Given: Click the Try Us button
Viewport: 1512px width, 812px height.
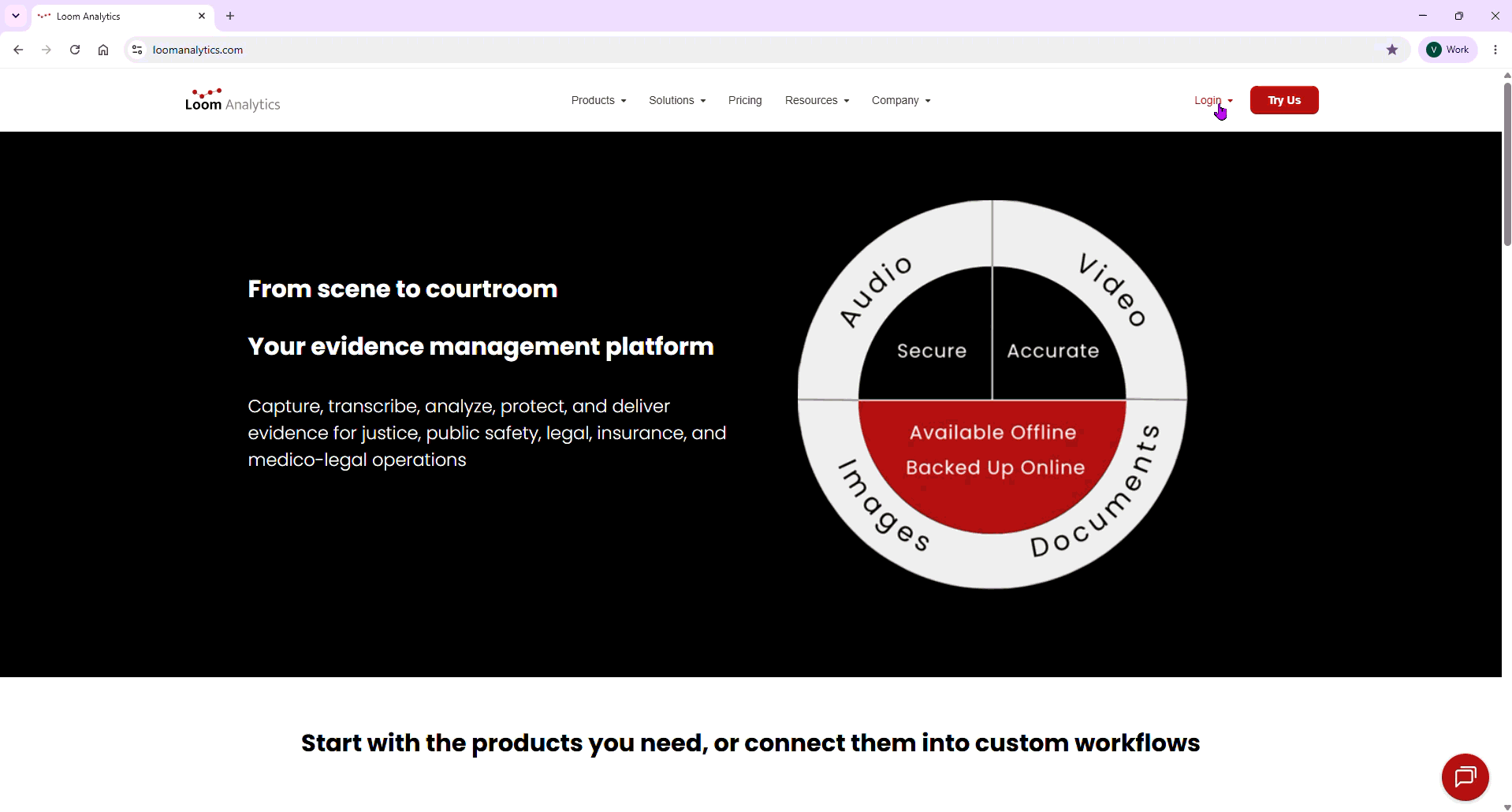Looking at the screenshot, I should pos(1284,100).
